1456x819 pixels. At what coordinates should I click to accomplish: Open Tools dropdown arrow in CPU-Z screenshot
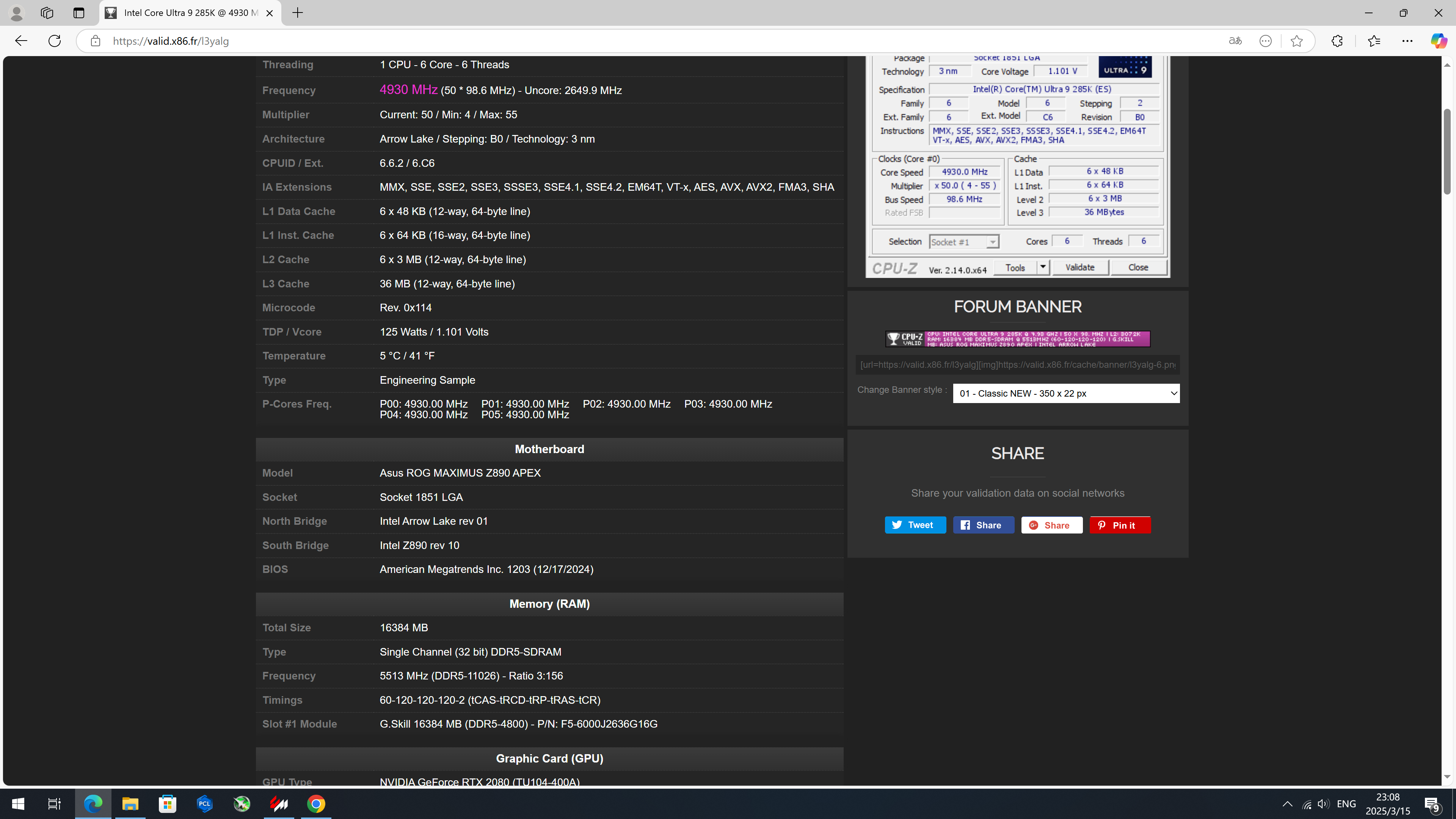point(1043,267)
